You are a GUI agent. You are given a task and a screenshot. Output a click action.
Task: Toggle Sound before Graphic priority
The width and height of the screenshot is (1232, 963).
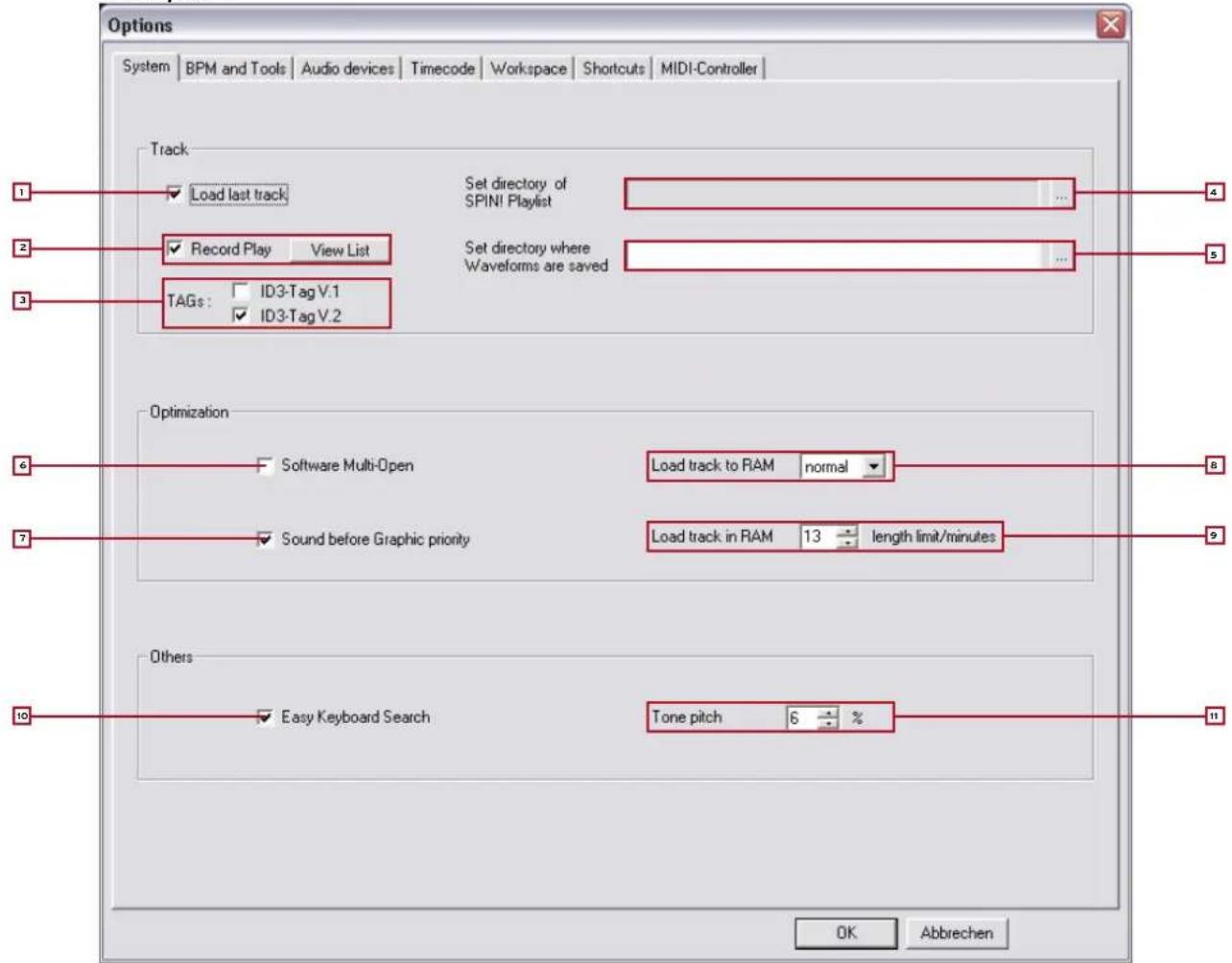(265, 539)
